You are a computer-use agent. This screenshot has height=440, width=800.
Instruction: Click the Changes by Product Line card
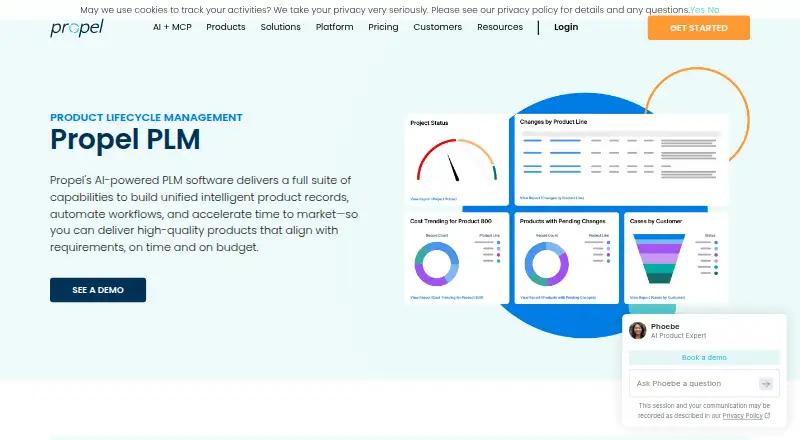coord(621,160)
